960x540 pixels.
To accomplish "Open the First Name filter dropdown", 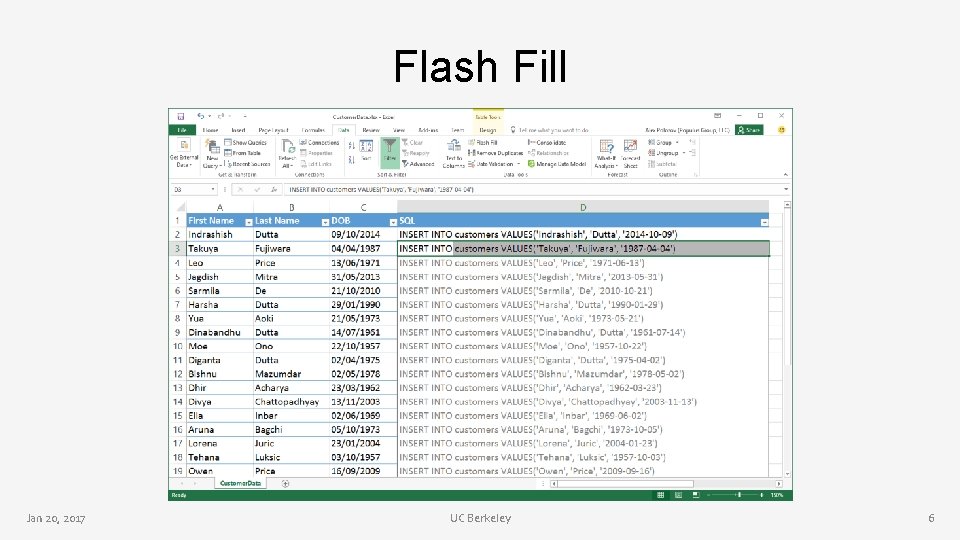I will pyautogui.click(x=249, y=222).
